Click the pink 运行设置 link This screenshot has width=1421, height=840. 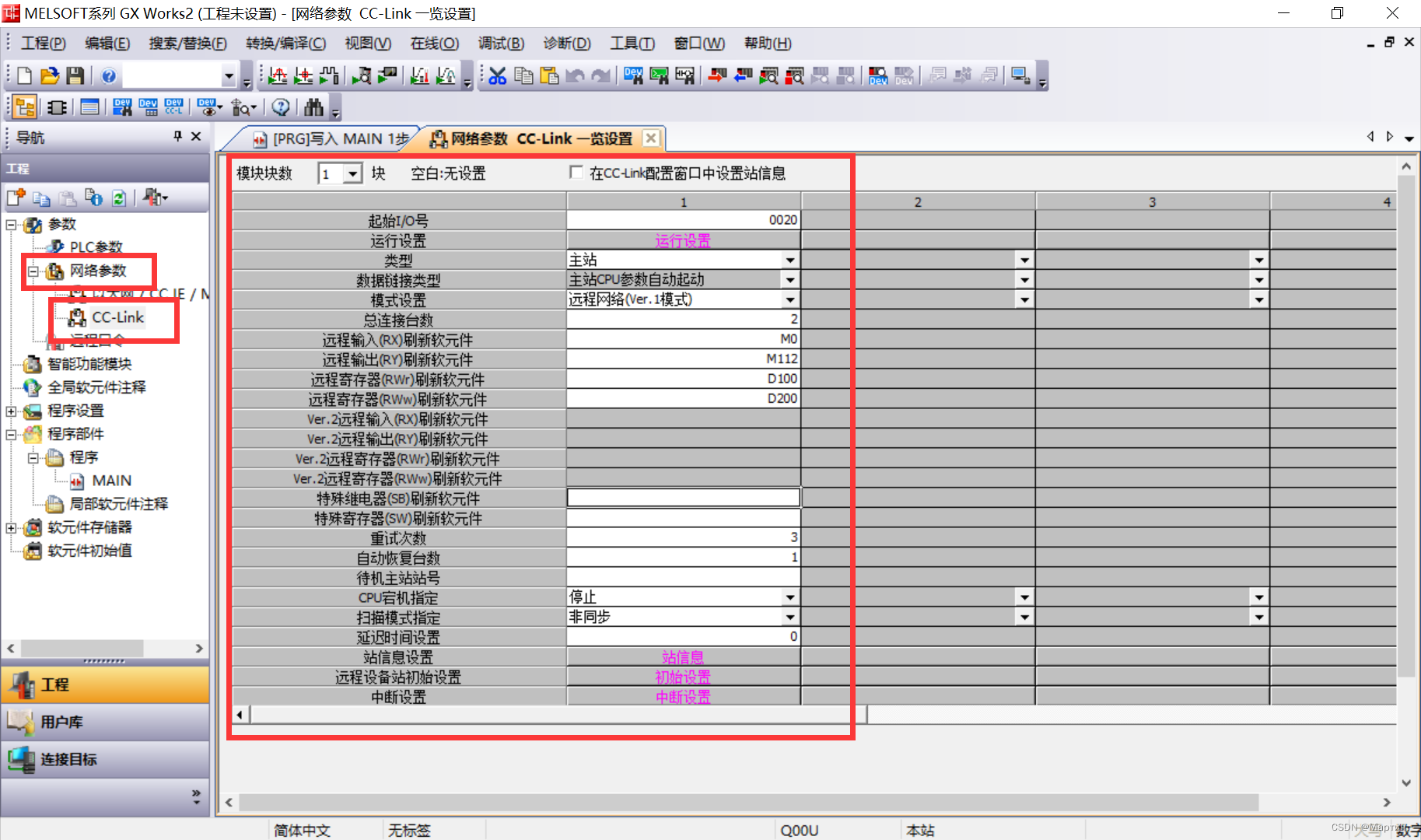pos(683,241)
